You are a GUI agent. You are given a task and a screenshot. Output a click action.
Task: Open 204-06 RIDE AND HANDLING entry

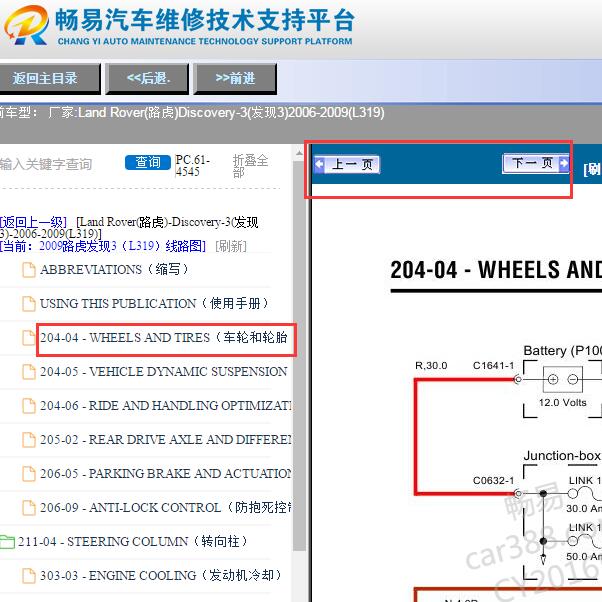point(166,406)
